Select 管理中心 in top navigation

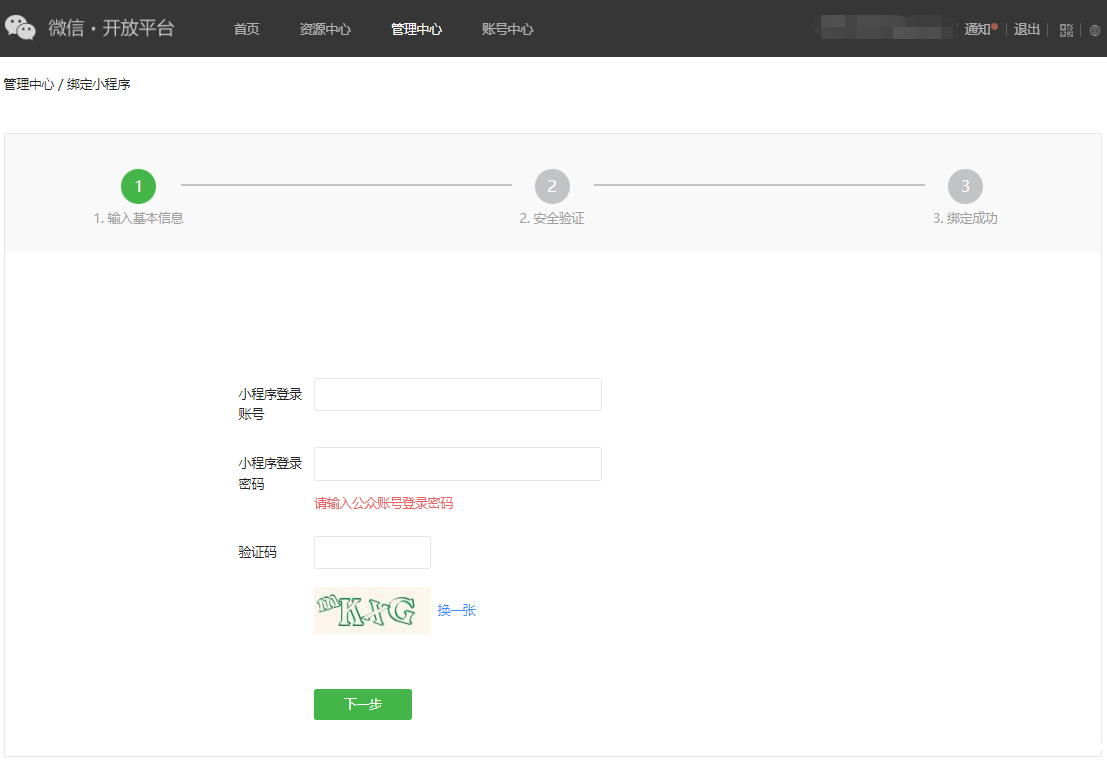416,29
